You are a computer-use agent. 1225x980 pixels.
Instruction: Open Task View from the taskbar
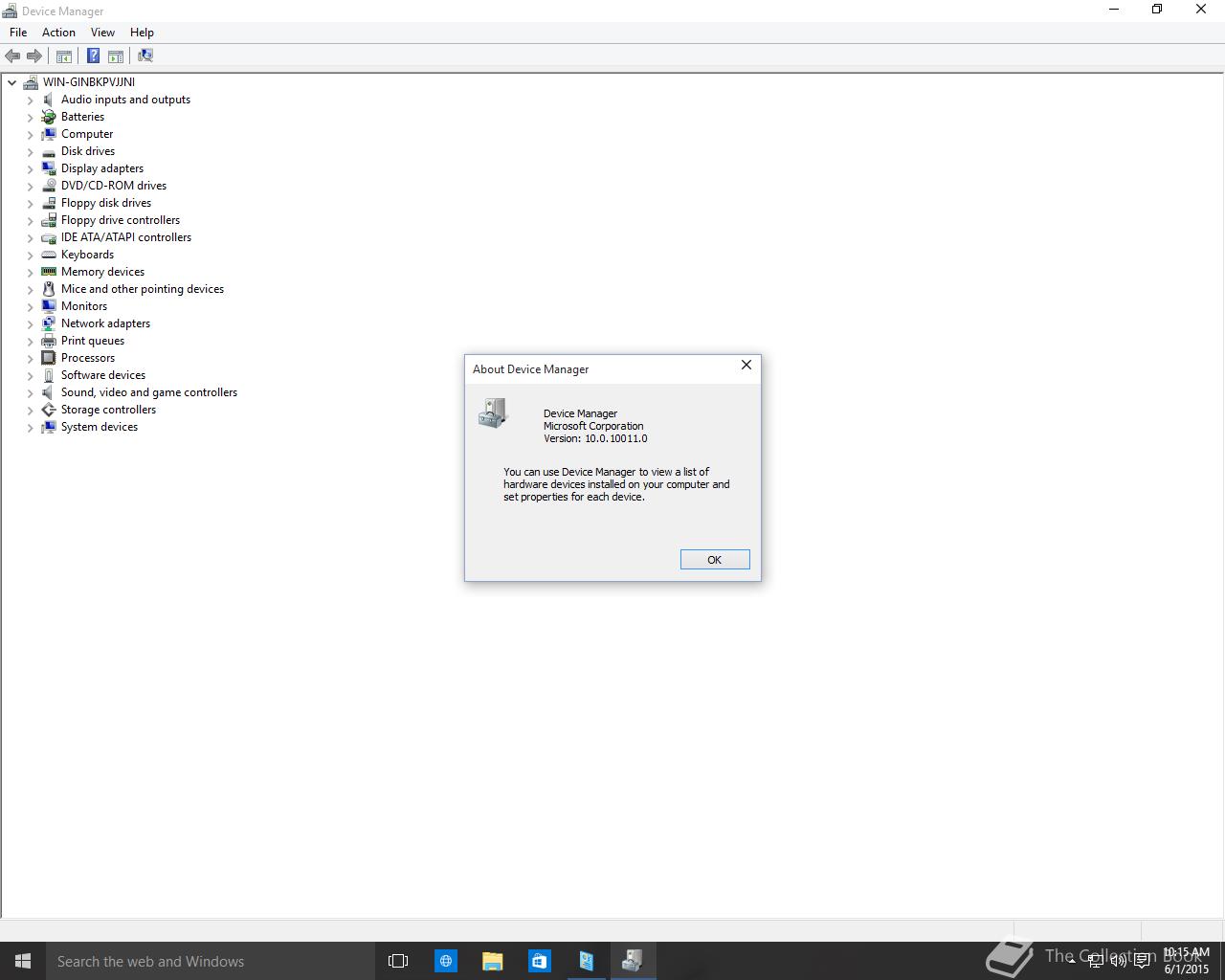pyautogui.click(x=398, y=961)
